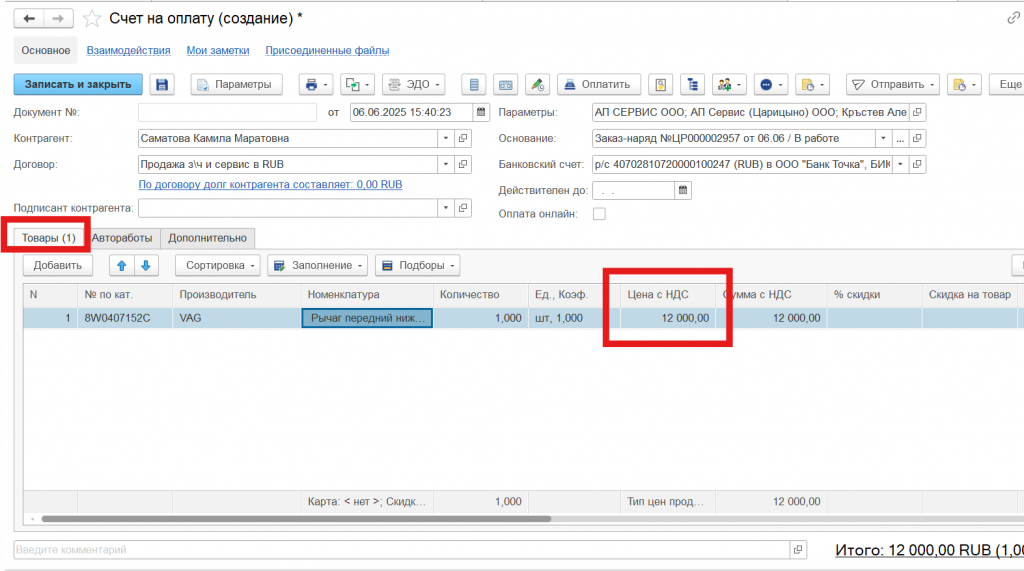Open the Дополнительно tab

207,238
